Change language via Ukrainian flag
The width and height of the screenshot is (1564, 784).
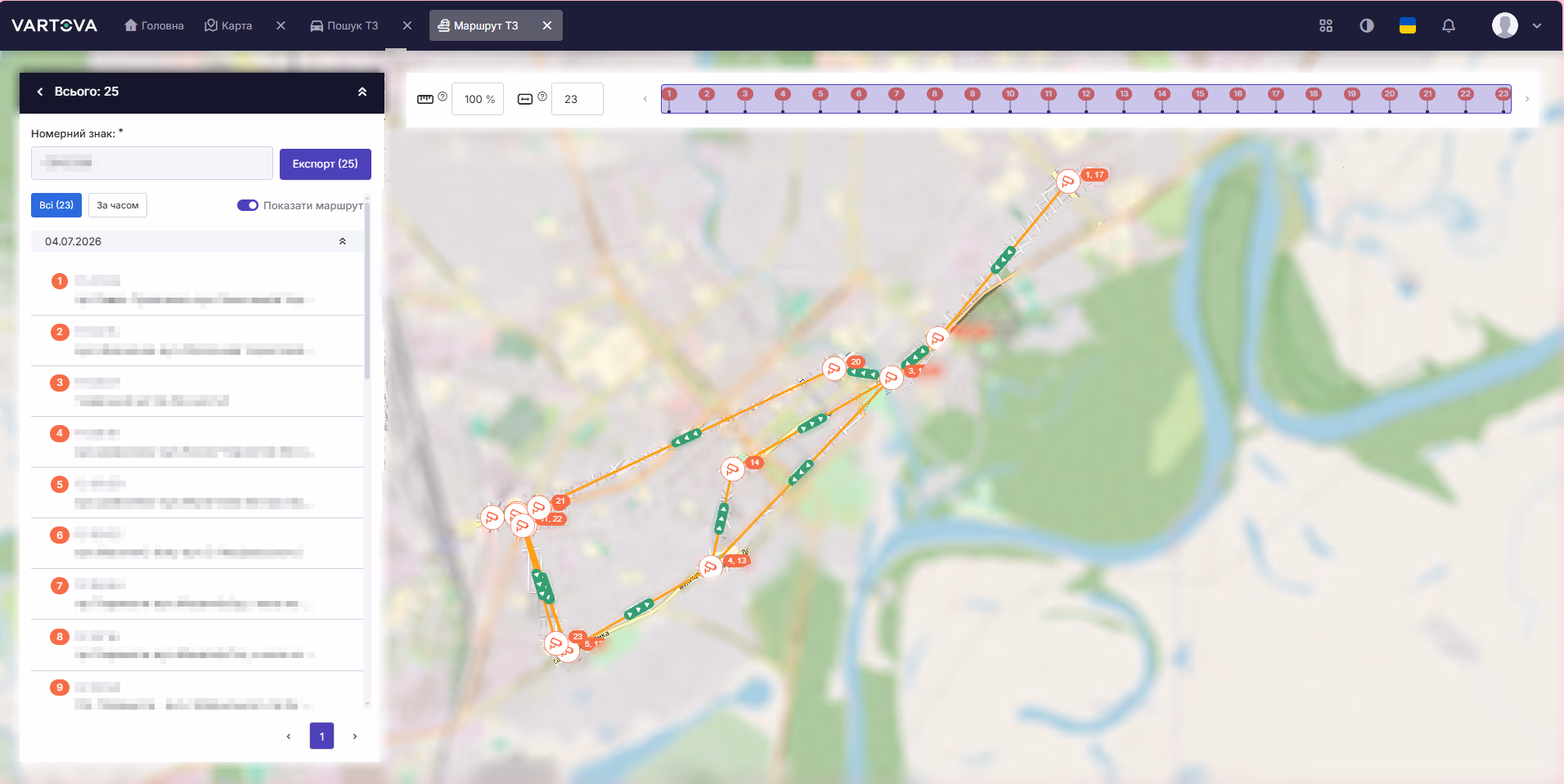[1408, 25]
